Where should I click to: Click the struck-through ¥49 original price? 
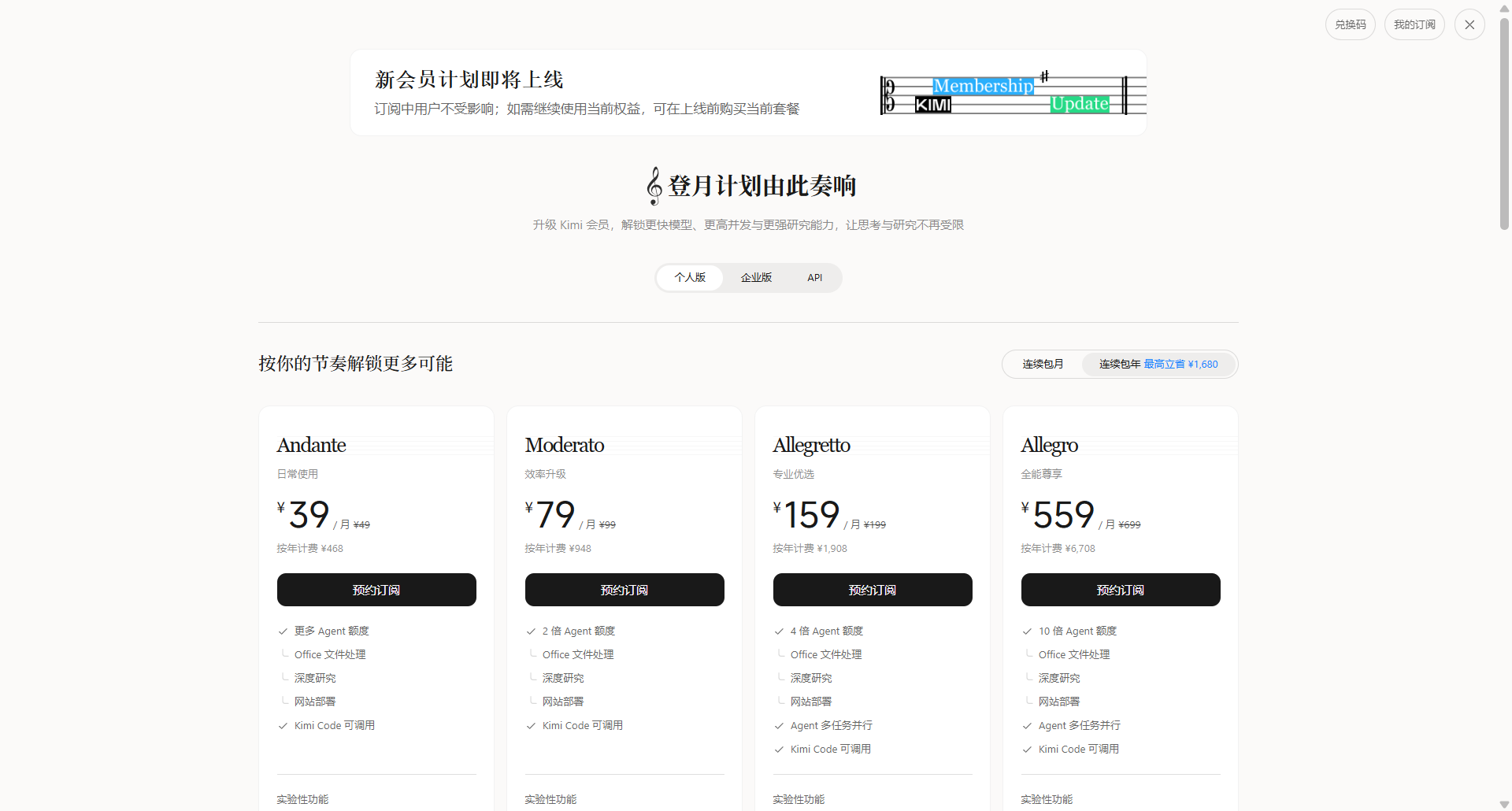(x=361, y=524)
